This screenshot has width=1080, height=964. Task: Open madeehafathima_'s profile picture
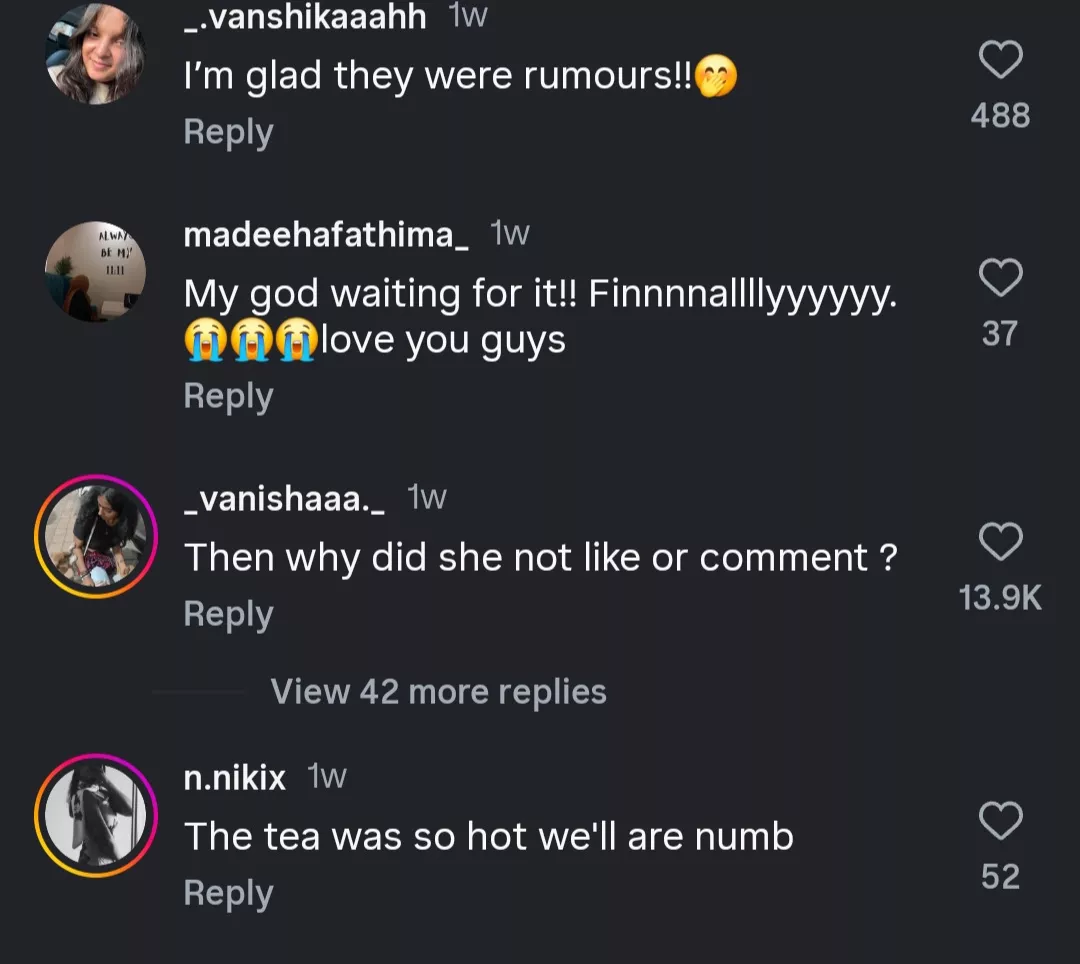pos(96,272)
